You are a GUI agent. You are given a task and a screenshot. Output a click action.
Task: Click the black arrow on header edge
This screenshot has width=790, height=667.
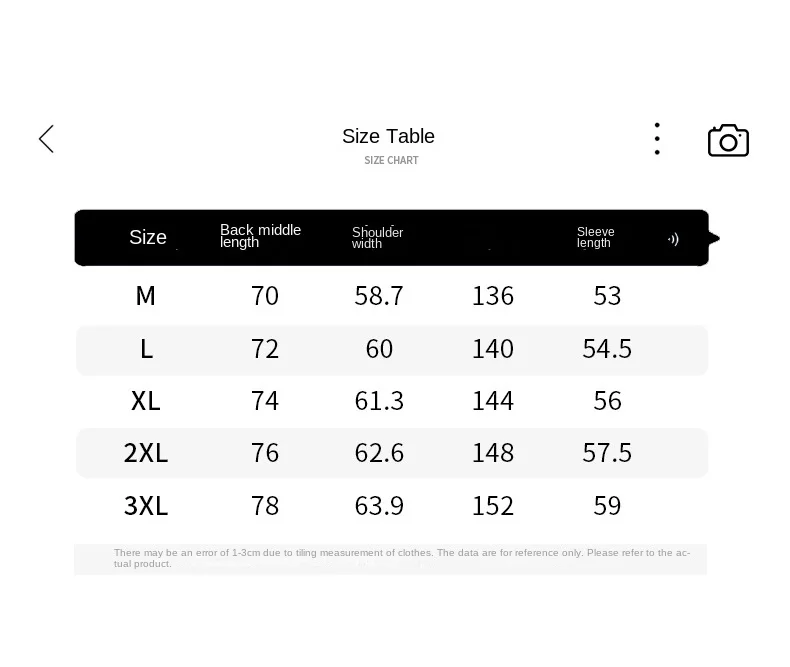pyautogui.click(x=714, y=238)
